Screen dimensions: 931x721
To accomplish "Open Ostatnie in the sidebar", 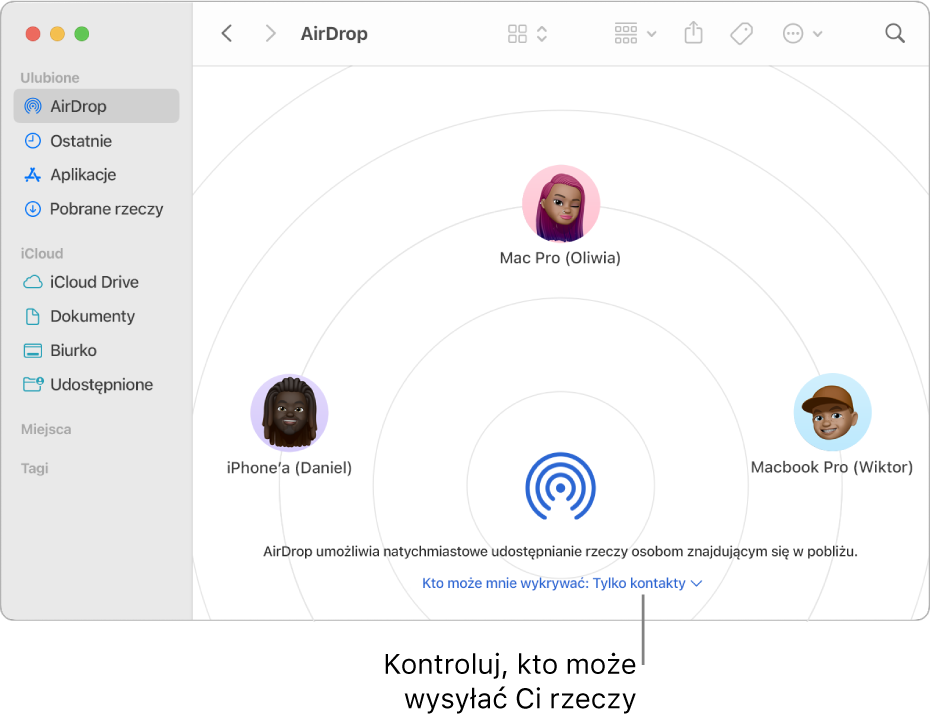I will (x=96, y=141).
